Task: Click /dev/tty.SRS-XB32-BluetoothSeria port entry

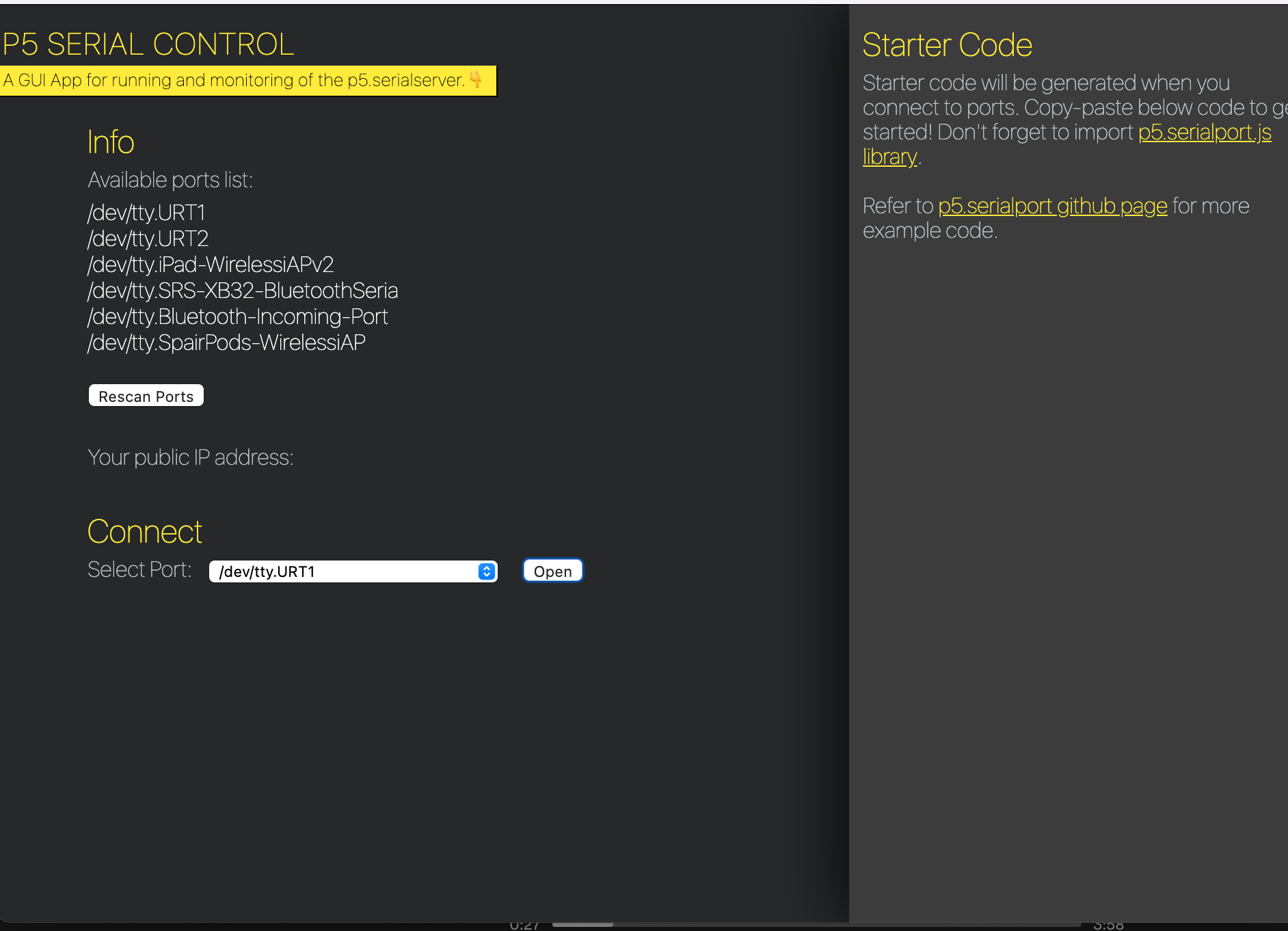Action: (x=242, y=291)
